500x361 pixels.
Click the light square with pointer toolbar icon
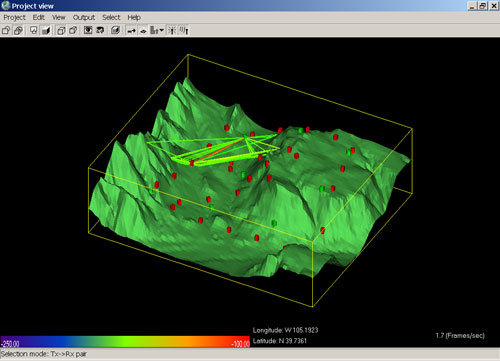(x=33, y=30)
